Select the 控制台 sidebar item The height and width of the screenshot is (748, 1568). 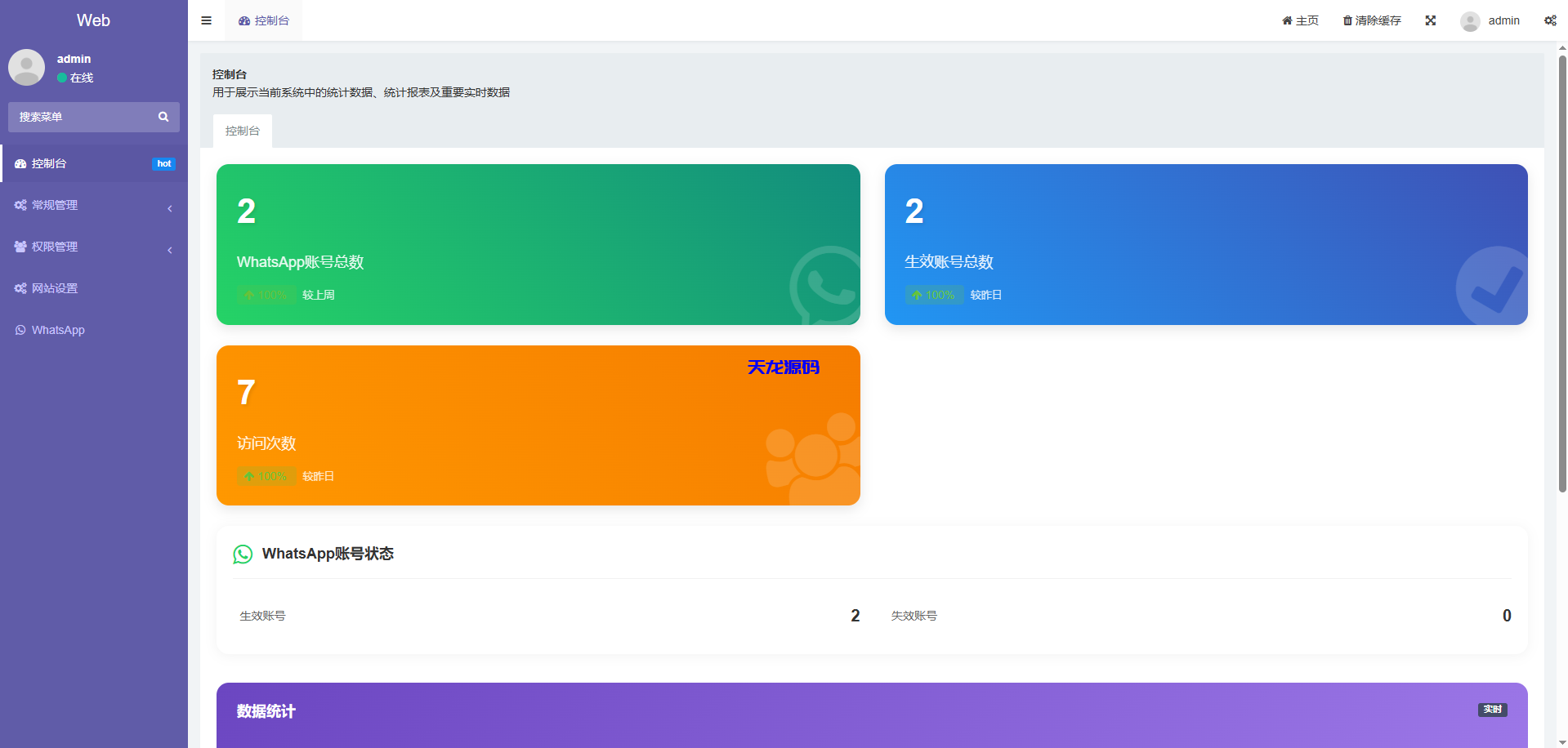point(49,163)
